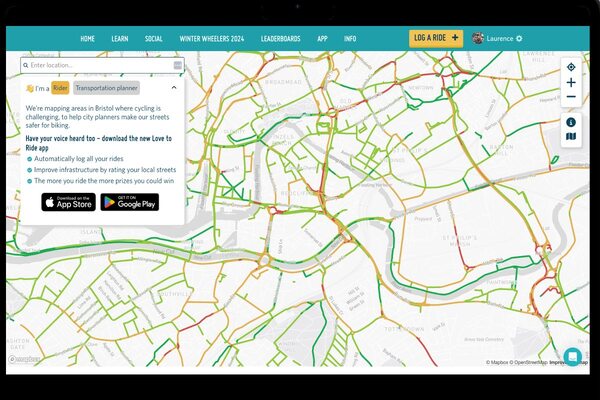Select the Rider role toggle
This screenshot has width=600, height=400.
(60, 88)
